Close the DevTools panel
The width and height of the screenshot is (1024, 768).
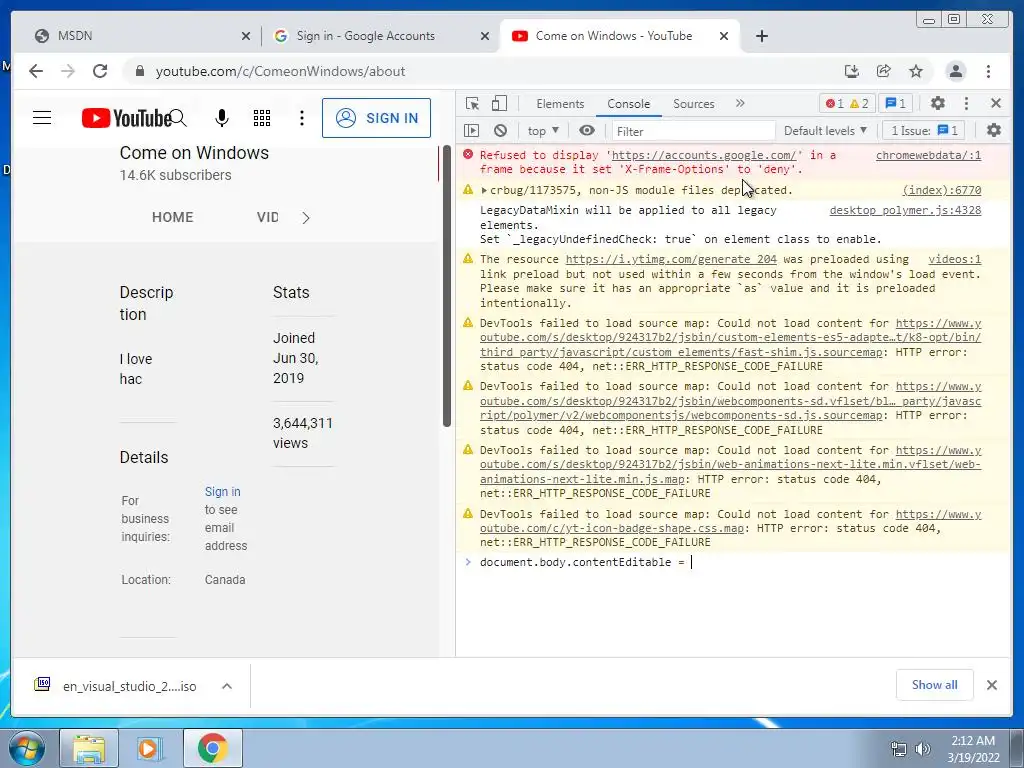coord(996,103)
